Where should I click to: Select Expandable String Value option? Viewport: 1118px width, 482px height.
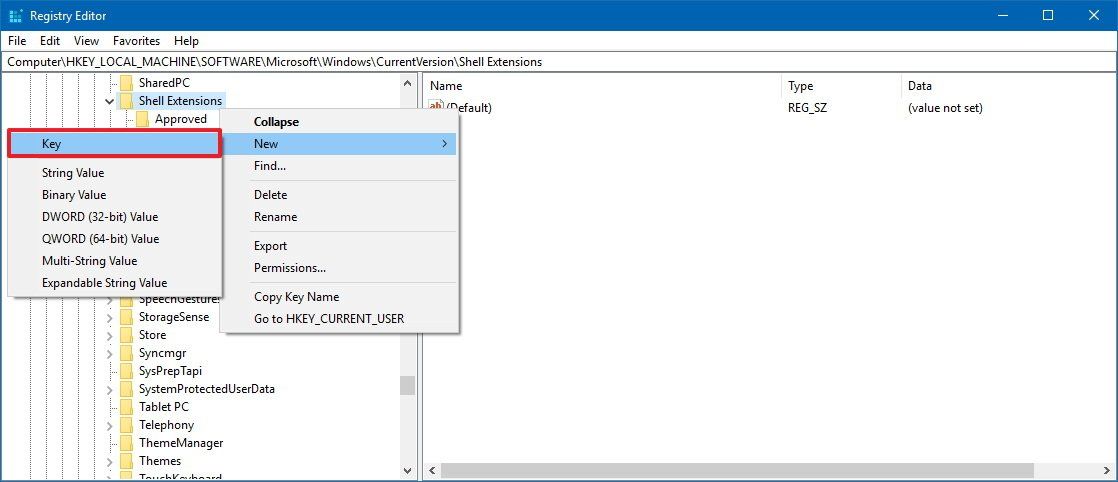(114, 283)
